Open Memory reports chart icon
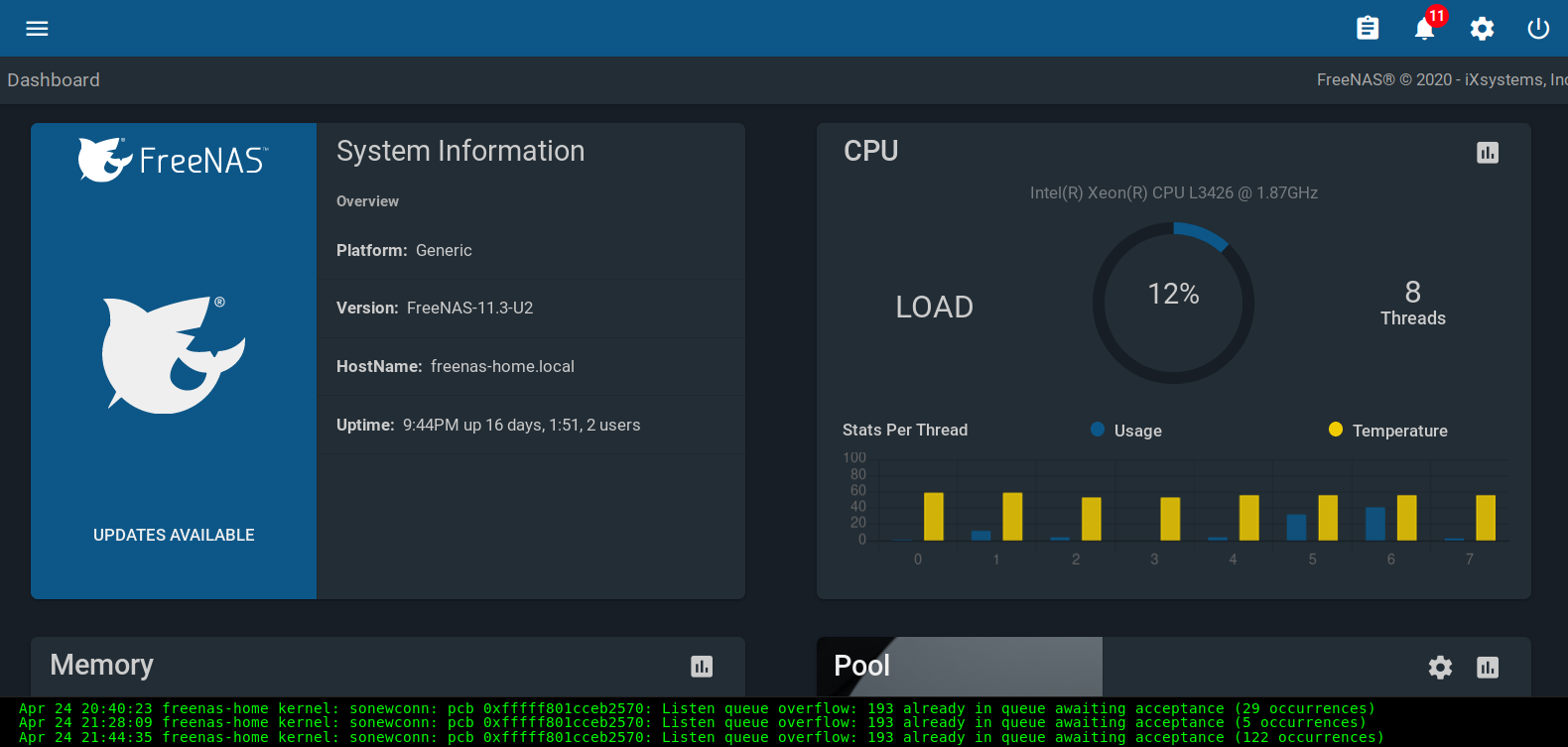 tap(702, 667)
